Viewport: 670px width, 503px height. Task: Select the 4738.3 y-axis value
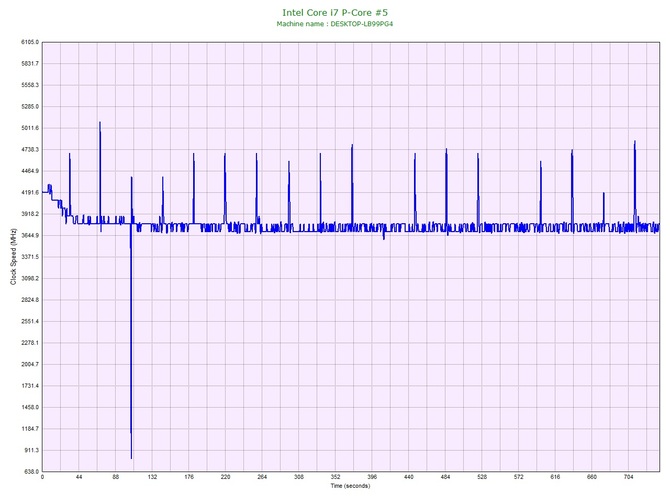coord(30,150)
